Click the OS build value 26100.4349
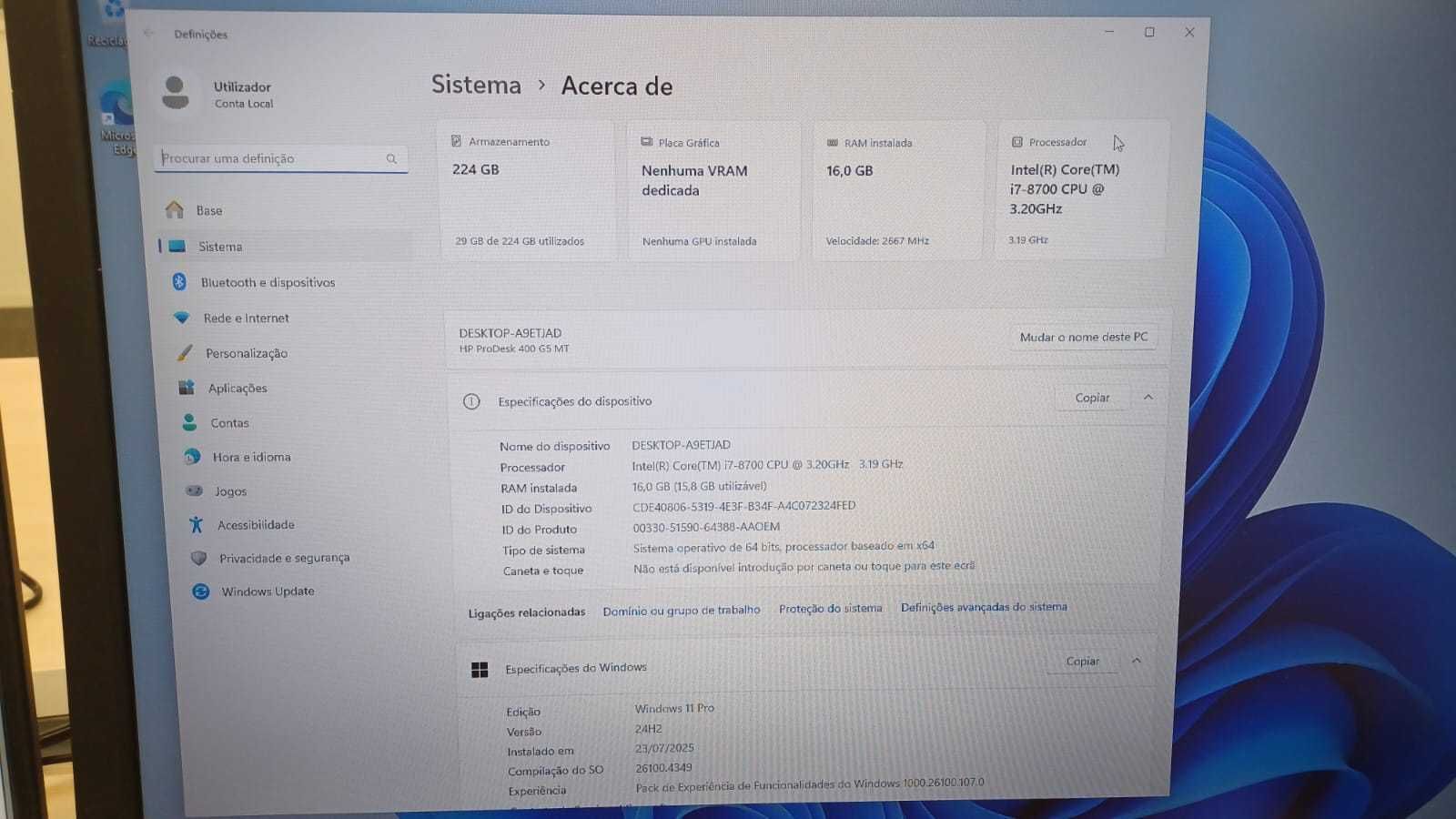The height and width of the screenshot is (819, 1456). (x=663, y=768)
